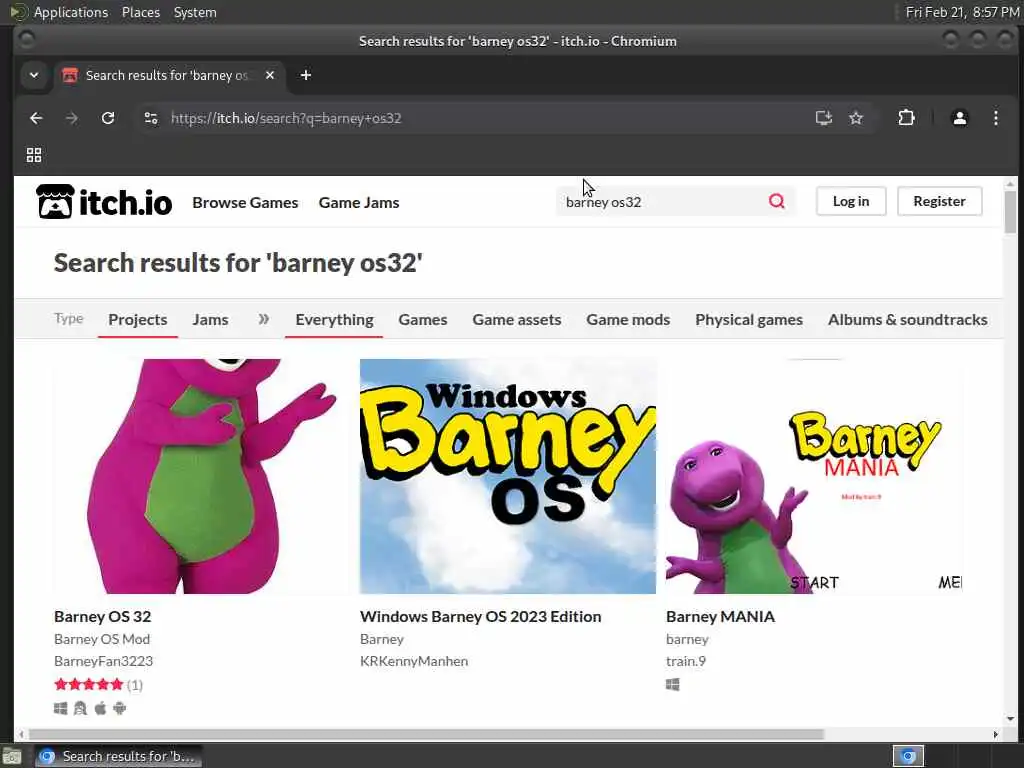Open the Barney OS 32 title link
The width and height of the screenshot is (1024, 768).
(103, 616)
